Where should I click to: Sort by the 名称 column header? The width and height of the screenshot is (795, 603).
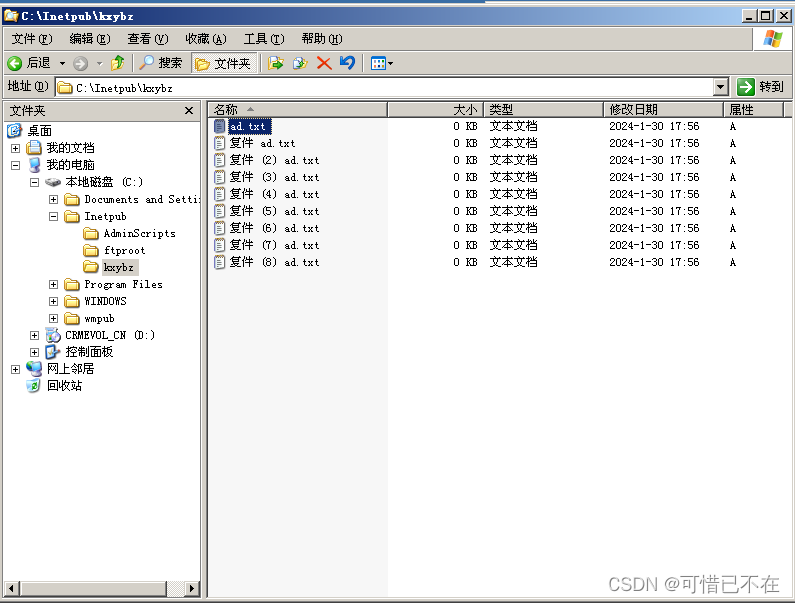coord(298,110)
